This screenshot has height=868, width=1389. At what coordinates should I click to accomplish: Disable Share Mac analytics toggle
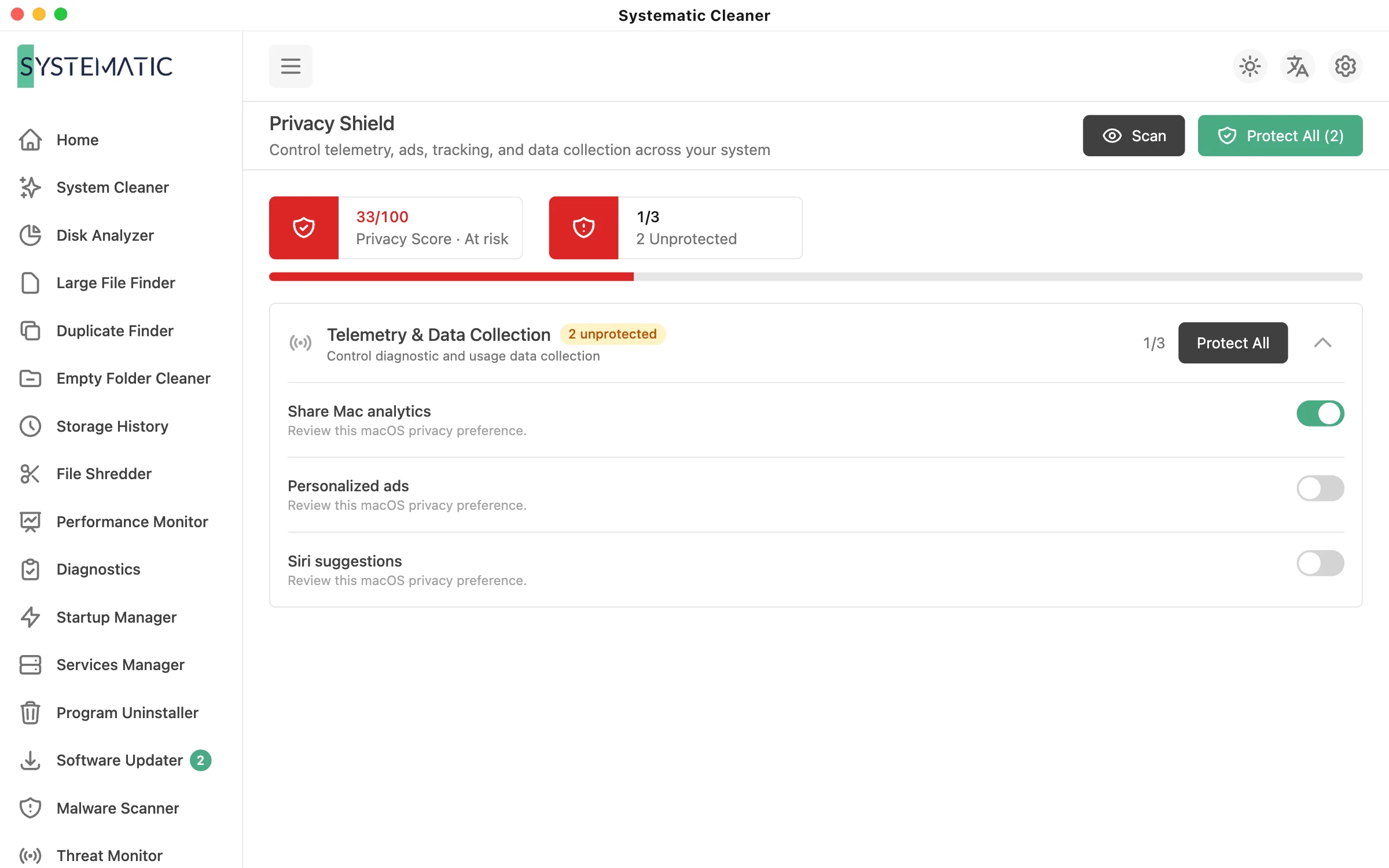pyautogui.click(x=1320, y=413)
